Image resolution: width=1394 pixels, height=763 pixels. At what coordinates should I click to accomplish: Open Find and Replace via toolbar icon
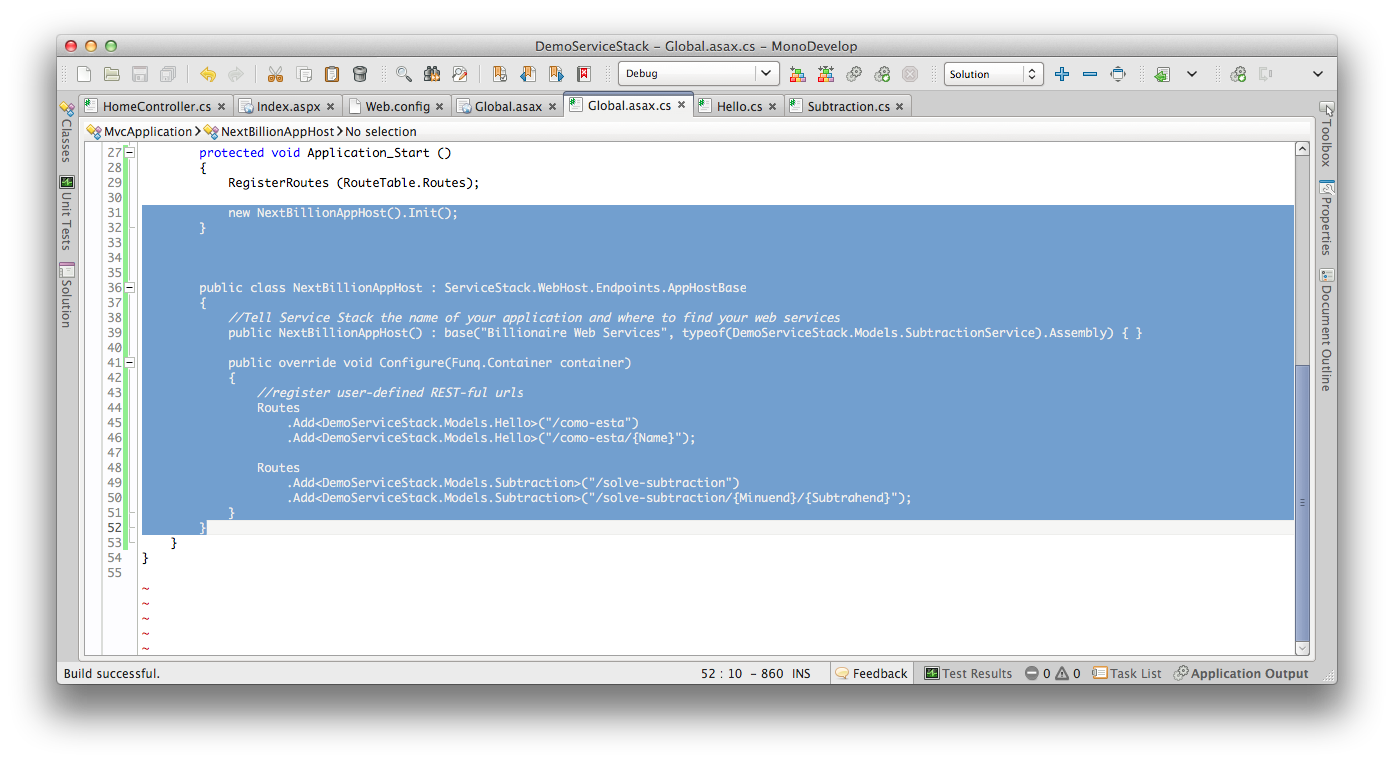(460, 73)
